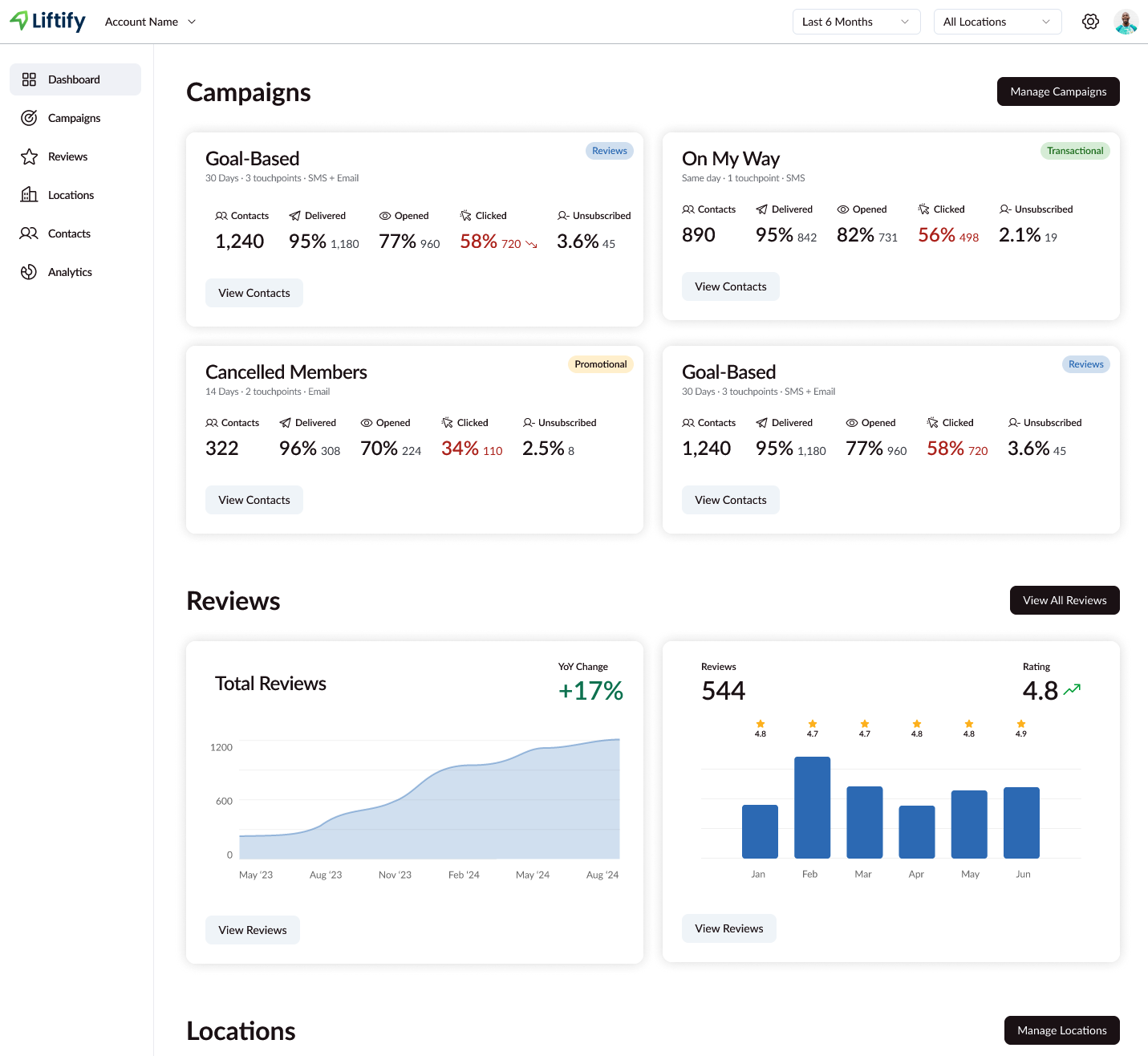Click the Opened eye icon in Cancelled Members
This screenshot has width=1148, height=1056.
[366, 423]
